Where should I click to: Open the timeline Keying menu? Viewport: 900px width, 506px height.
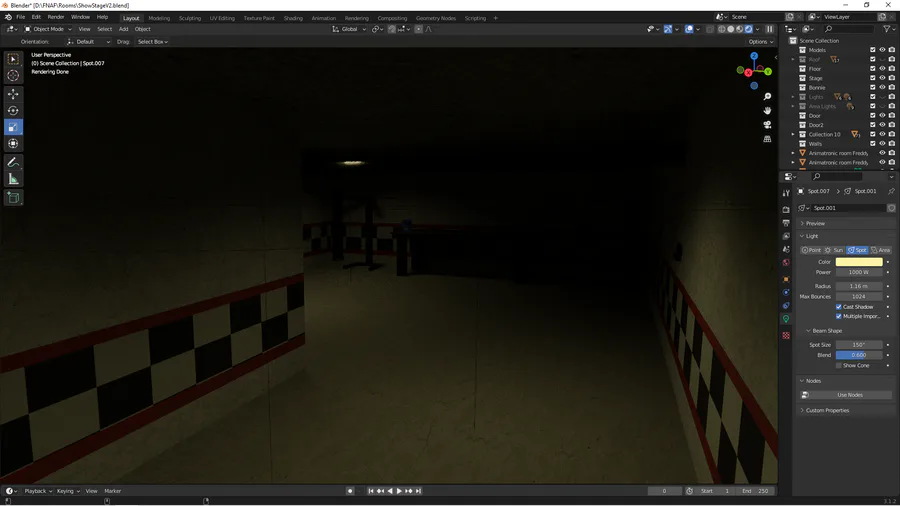coord(68,491)
